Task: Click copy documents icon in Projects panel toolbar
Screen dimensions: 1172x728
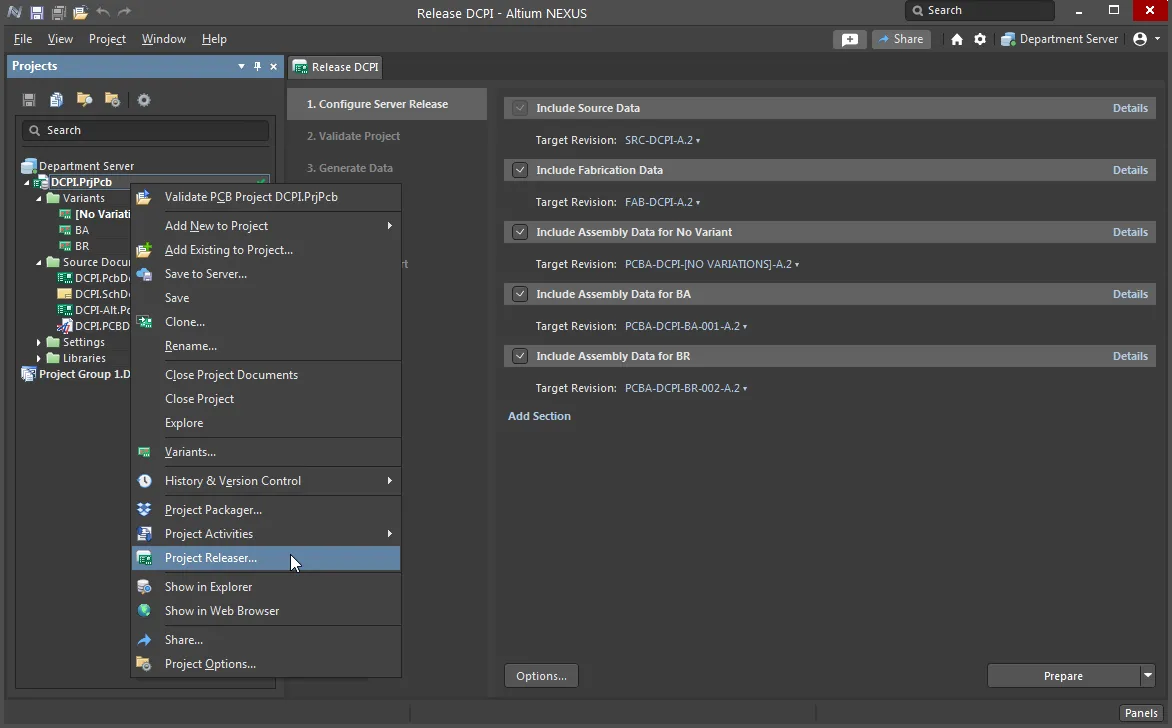Action: coord(56,99)
